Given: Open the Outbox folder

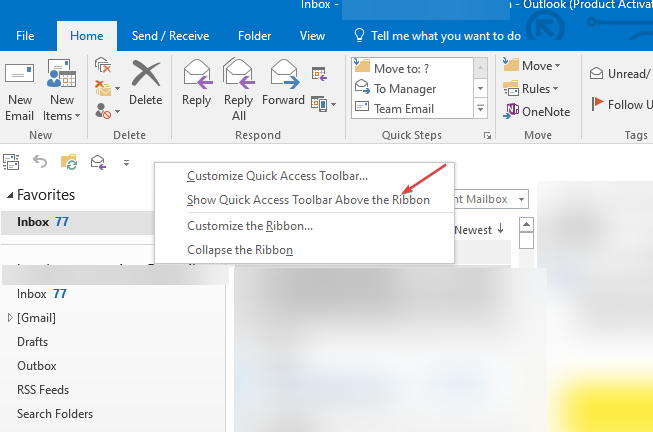Looking at the screenshot, I should click(x=37, y=366).
